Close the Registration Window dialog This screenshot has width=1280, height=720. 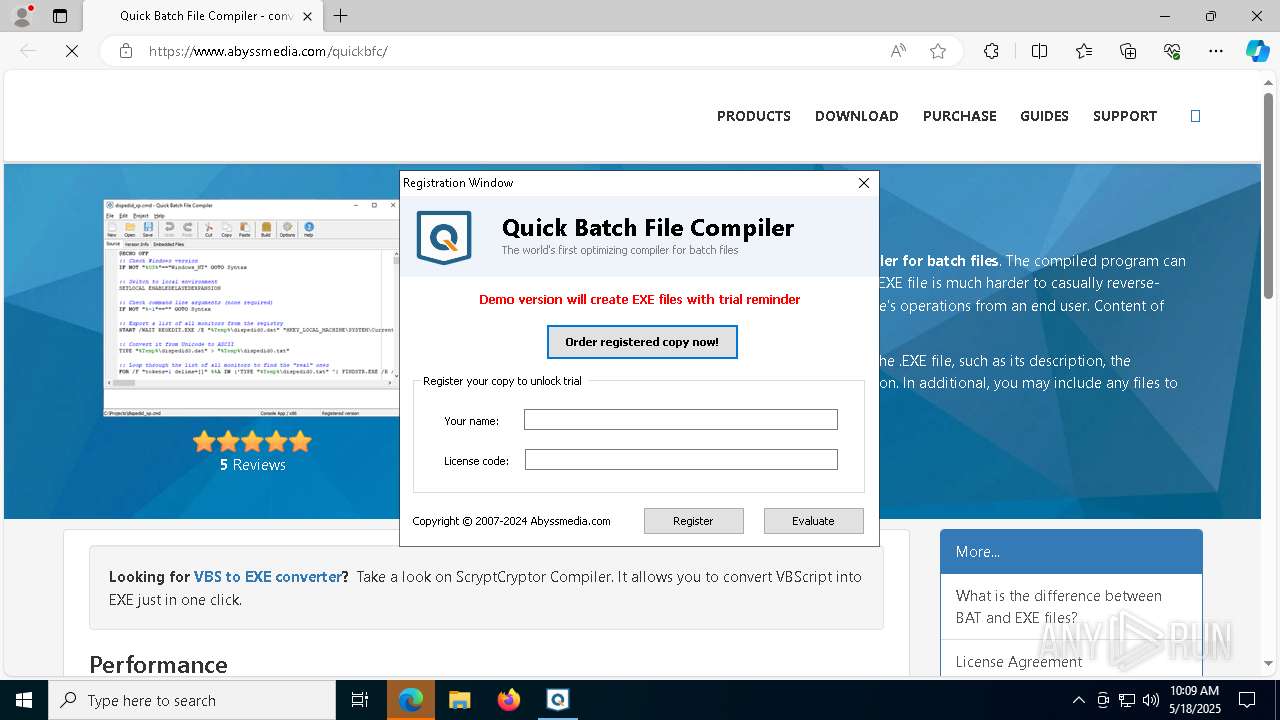coord(864,183)
